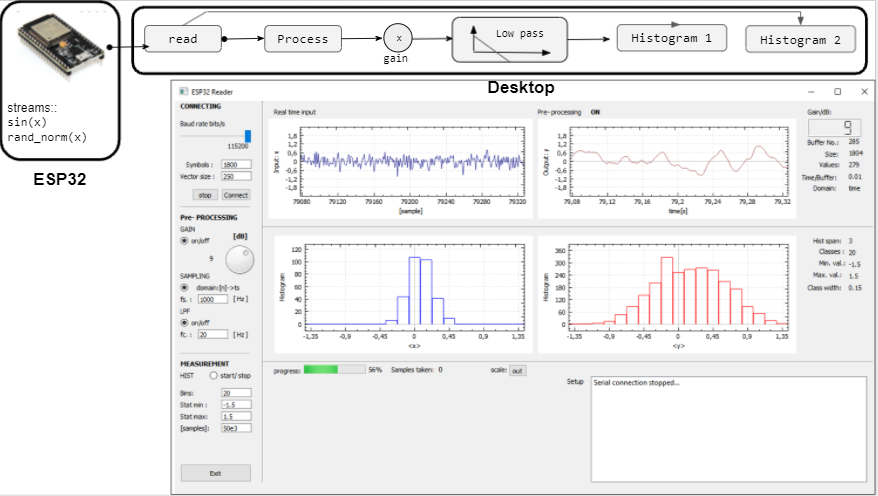Viewport: 878px width, 496px height.
Task: Click the green progress bar
Action: tap(334, 369)
